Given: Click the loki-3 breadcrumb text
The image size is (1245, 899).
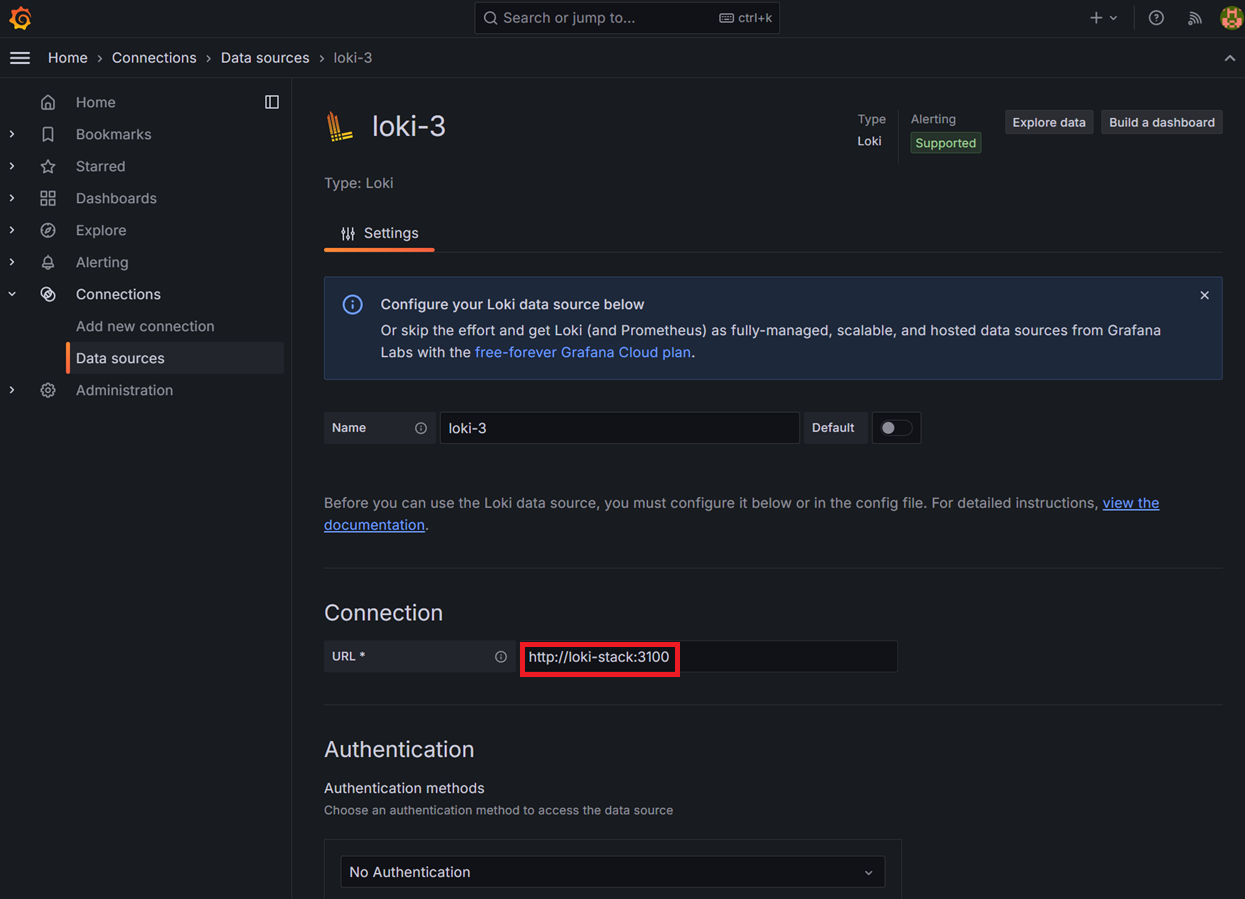Looking at the screenshot, I should pyautogui.click(x=352, y=58).
